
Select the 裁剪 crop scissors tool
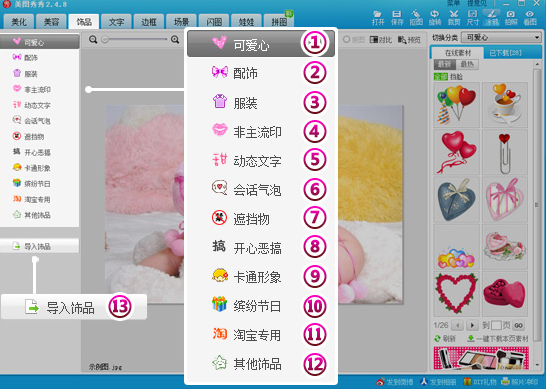point(454,17)
